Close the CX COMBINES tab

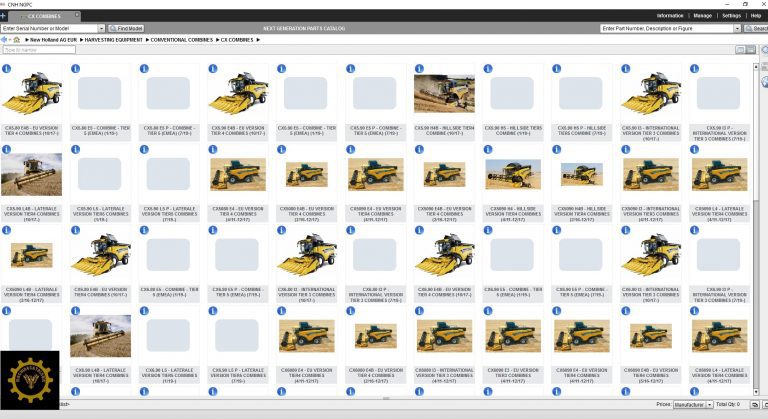pos(77,15)
